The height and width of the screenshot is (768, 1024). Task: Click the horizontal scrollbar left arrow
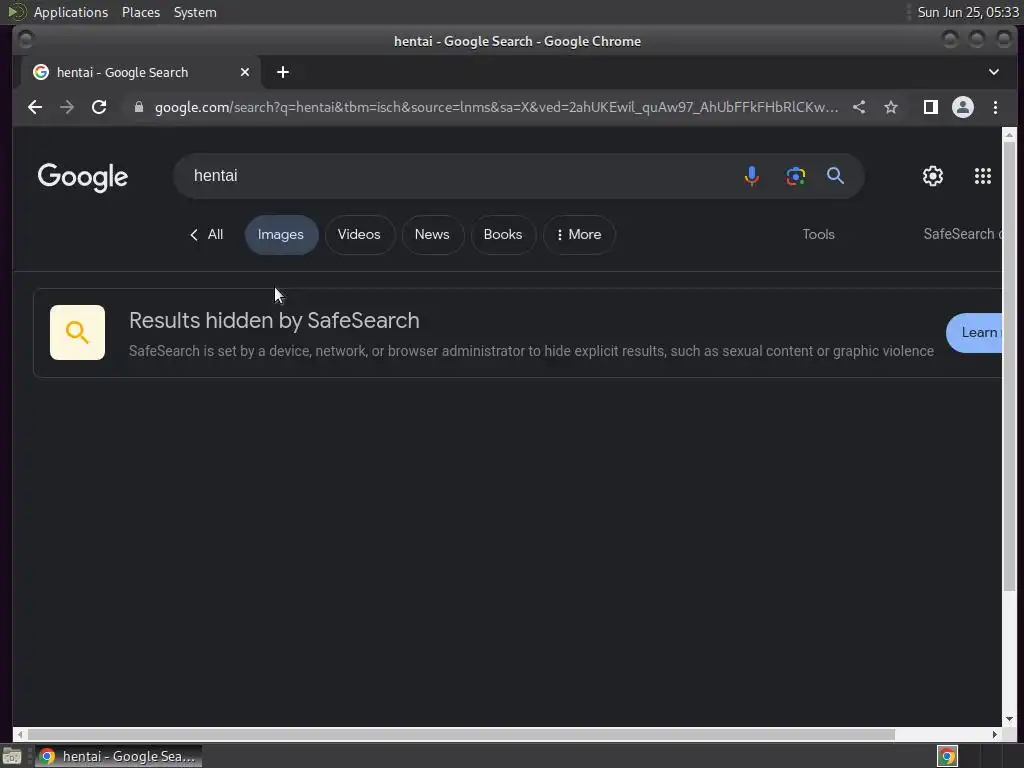[20, 735]
